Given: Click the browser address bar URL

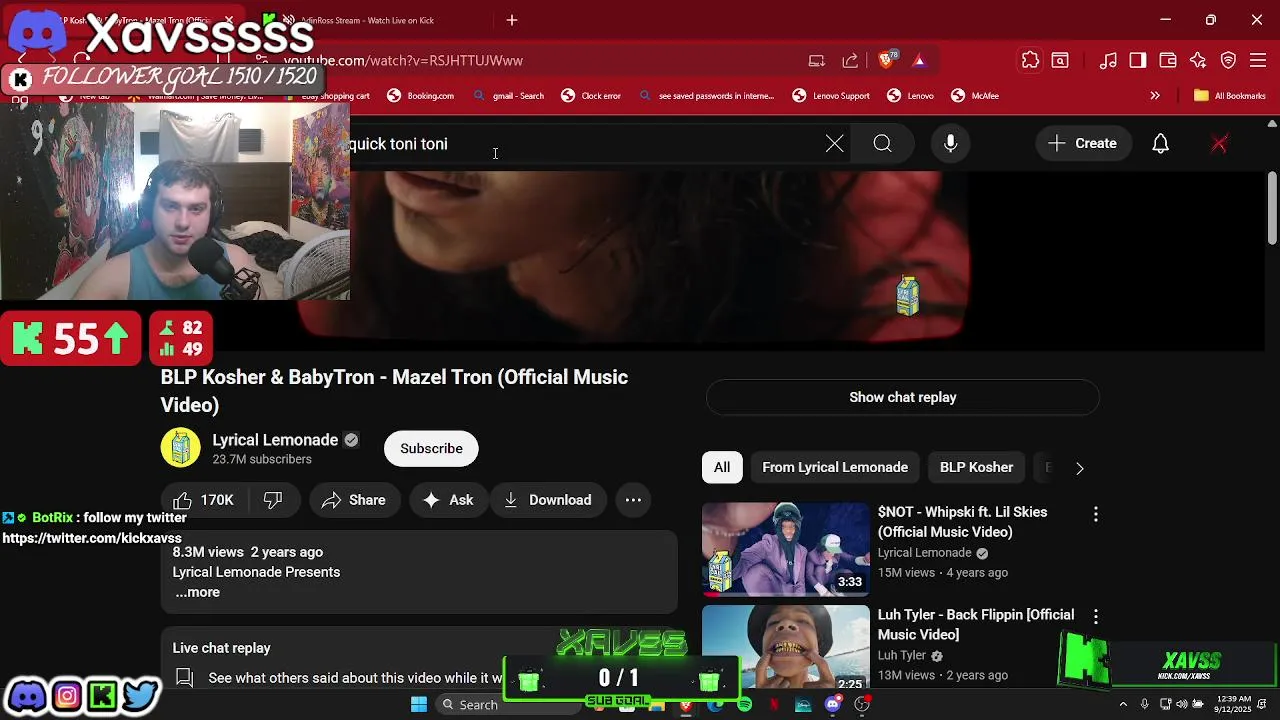Looking at the screenshot, I should (x=403, y=61).
